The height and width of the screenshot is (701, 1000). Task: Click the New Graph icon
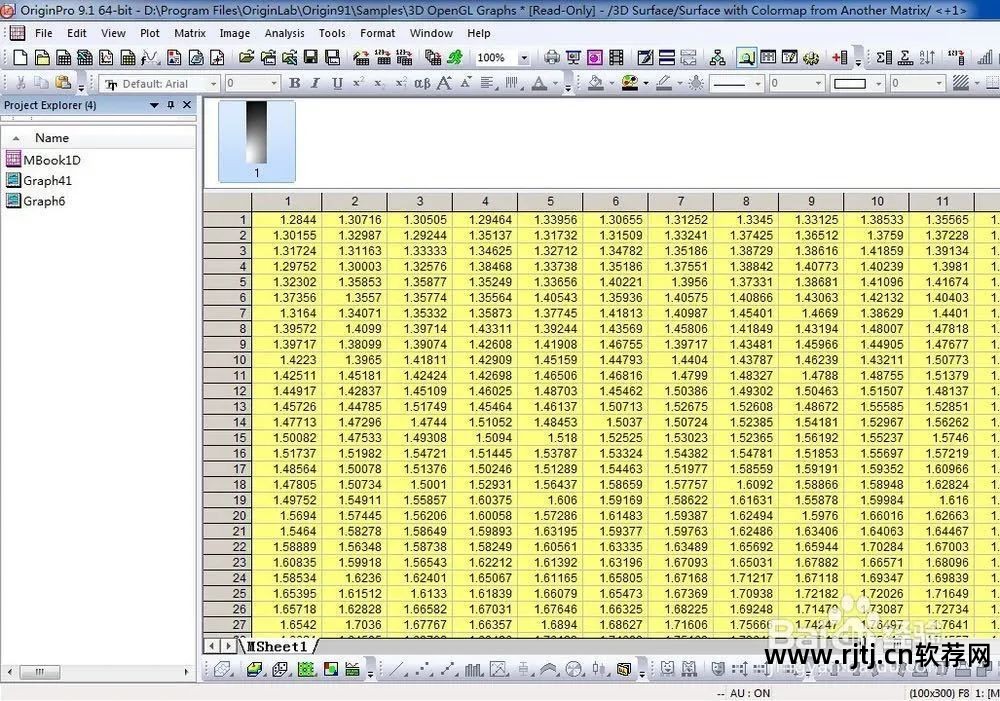[107, 58]
